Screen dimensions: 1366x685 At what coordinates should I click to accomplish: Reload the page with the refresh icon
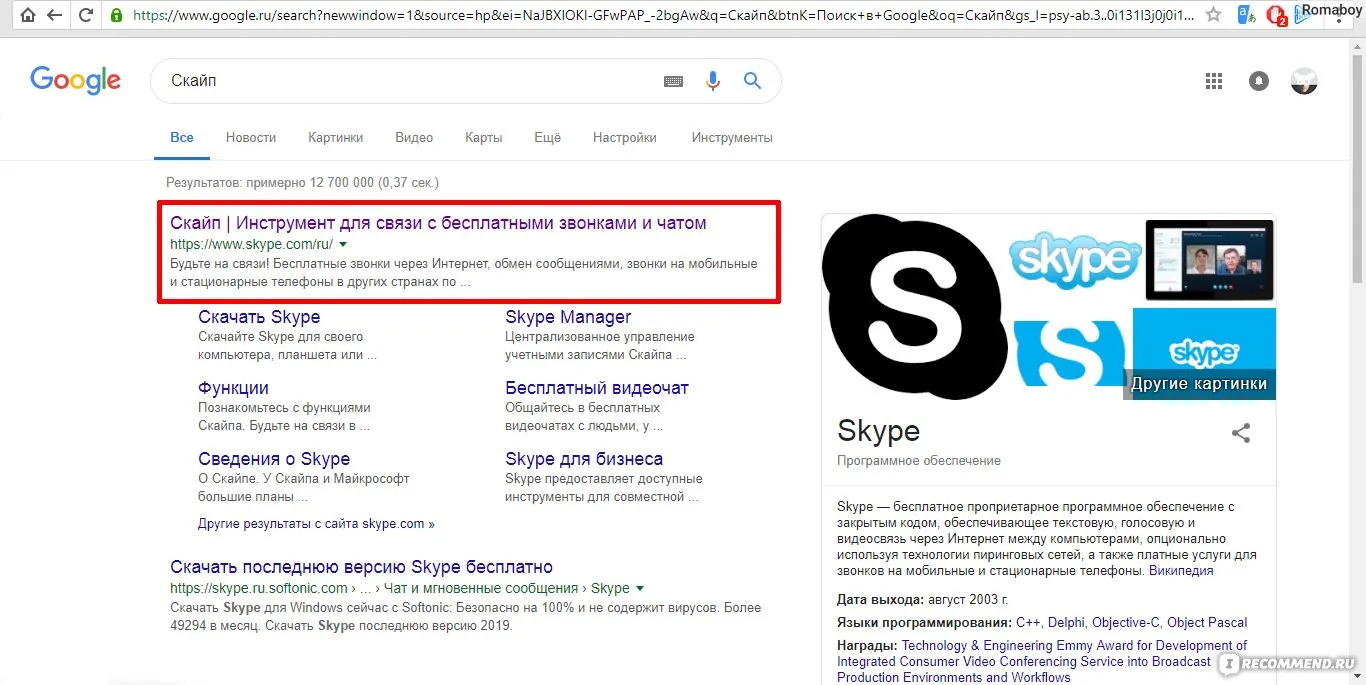86,15
